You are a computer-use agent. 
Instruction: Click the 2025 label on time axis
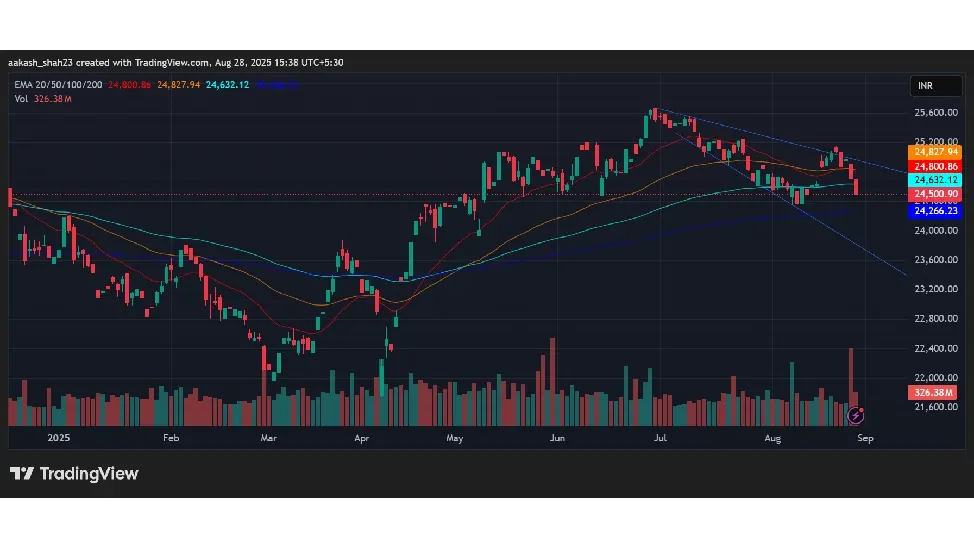pos(59,438)
